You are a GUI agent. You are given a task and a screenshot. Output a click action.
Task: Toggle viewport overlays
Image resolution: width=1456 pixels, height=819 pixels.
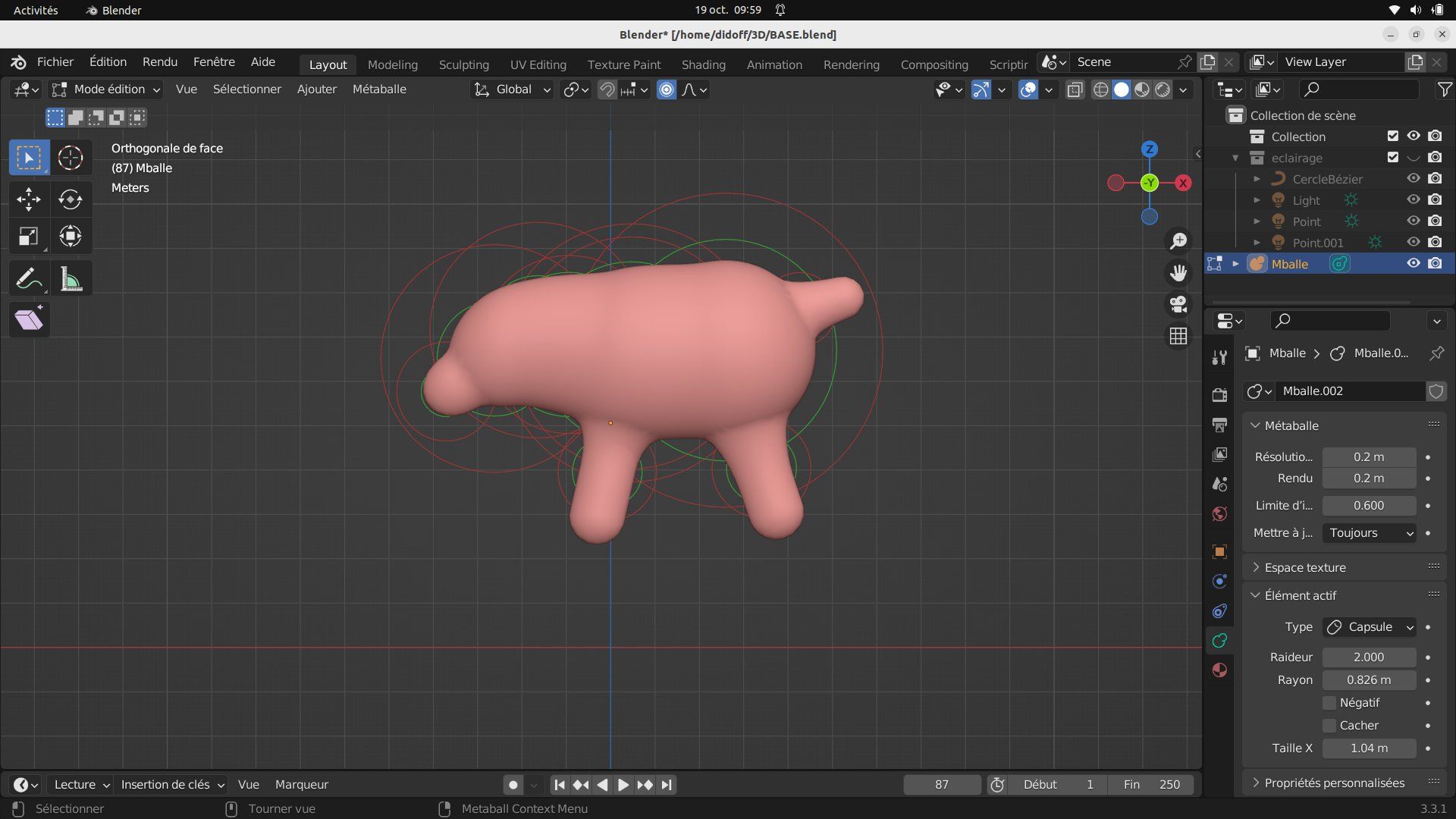(1028, 89)
